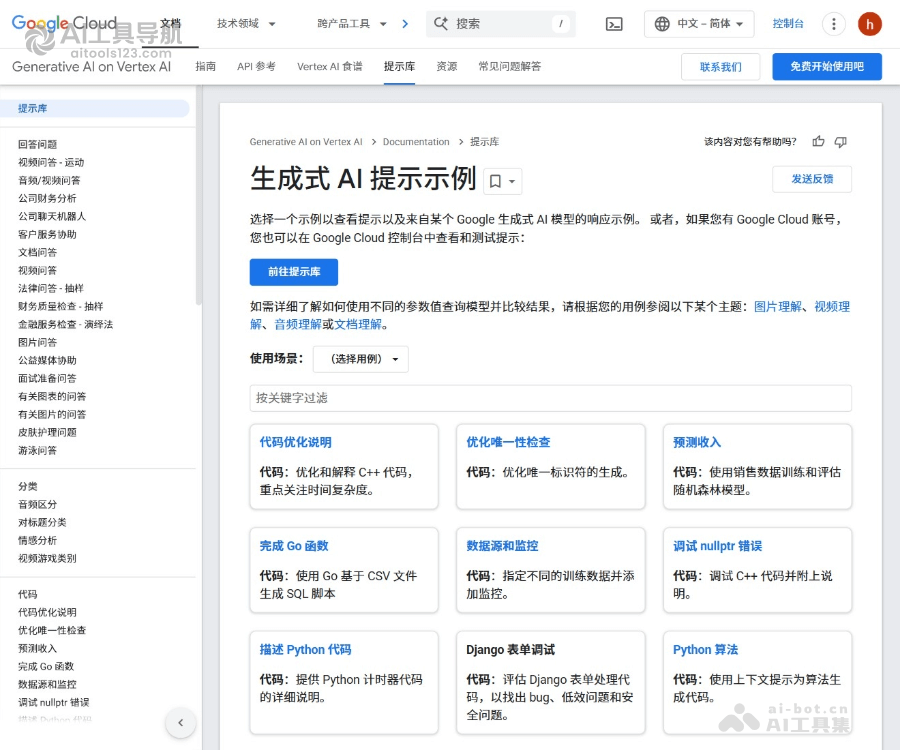Open the 描述 Python 代码 card
This screenshot has width=900, height=750.
(344, 683)
